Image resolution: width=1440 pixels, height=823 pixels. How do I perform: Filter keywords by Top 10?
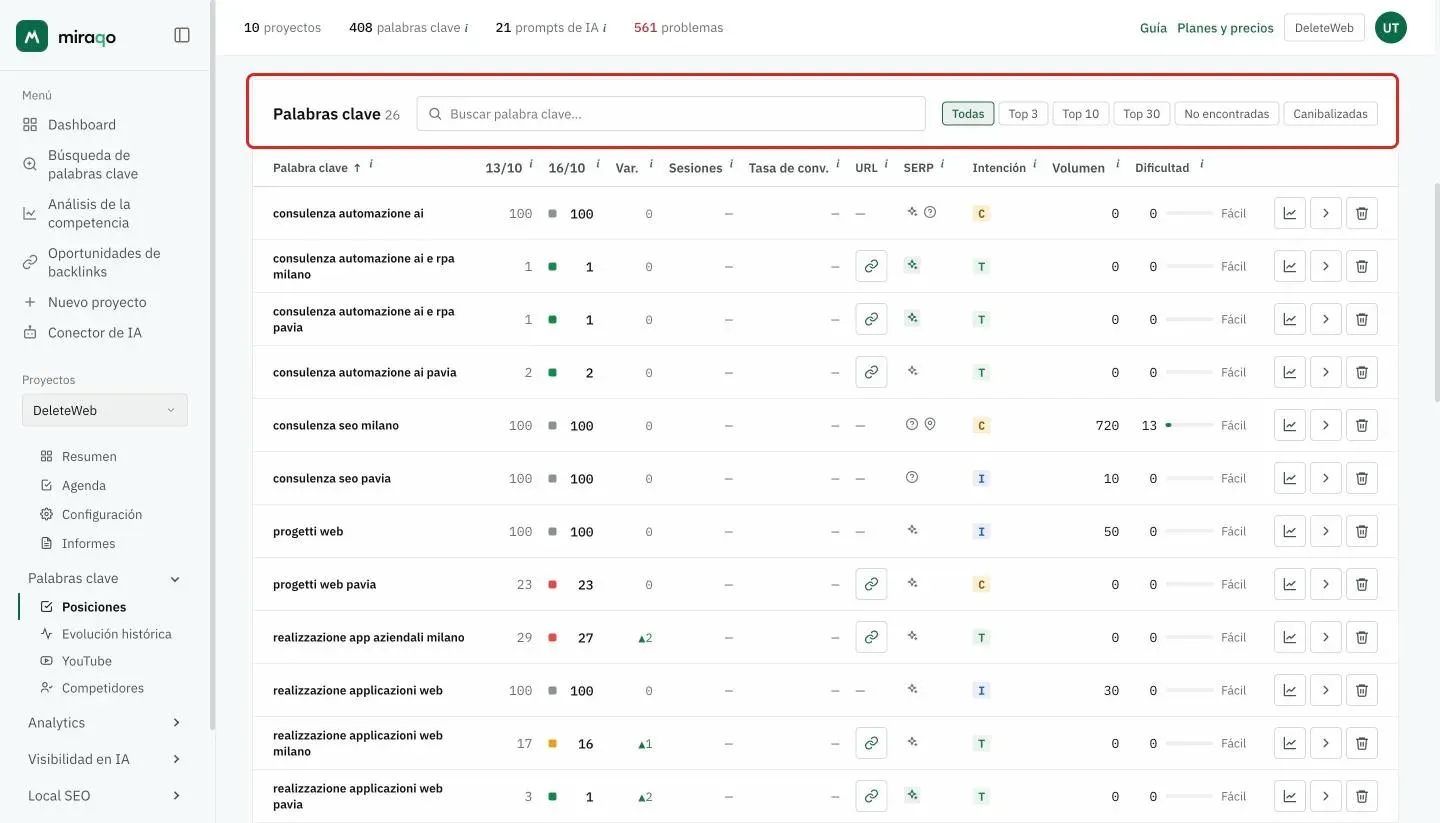point(1081,114)
